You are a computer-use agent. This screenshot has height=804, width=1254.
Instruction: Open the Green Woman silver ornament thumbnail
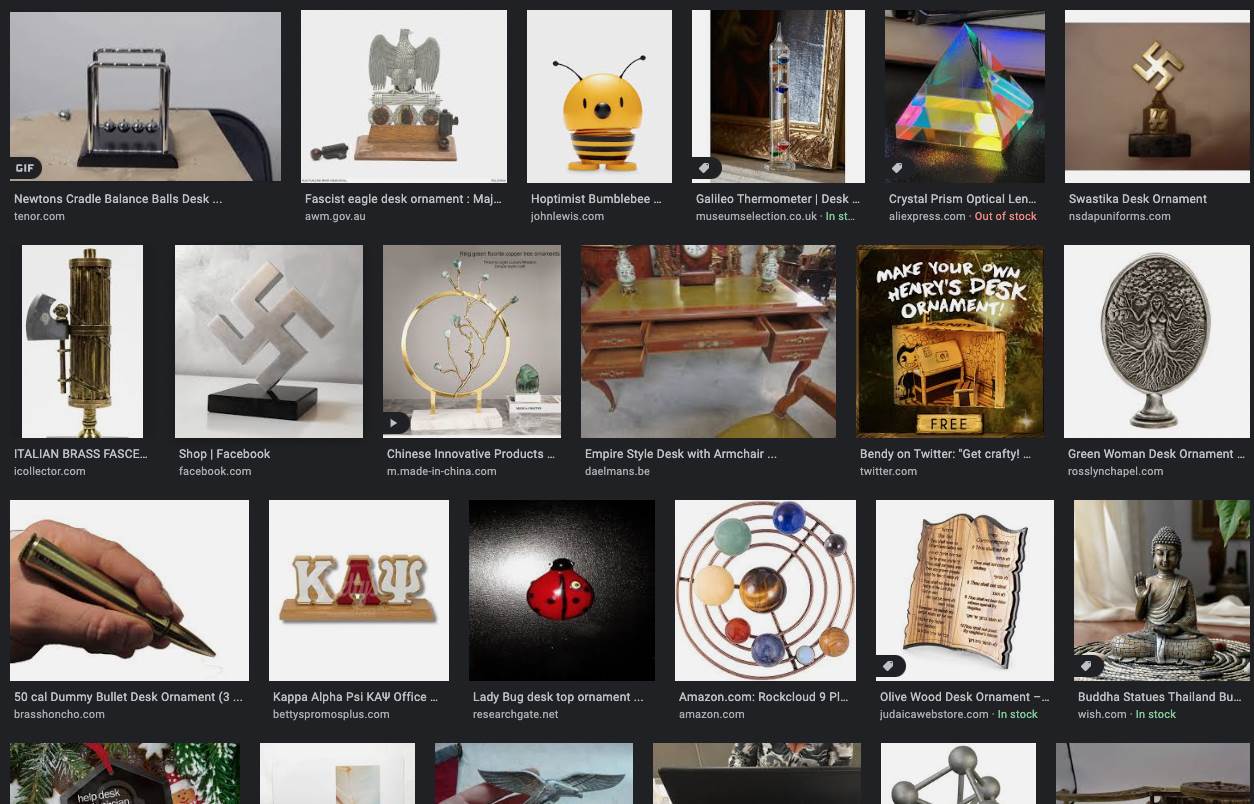pyautogui.click(x=1156, y=341)
